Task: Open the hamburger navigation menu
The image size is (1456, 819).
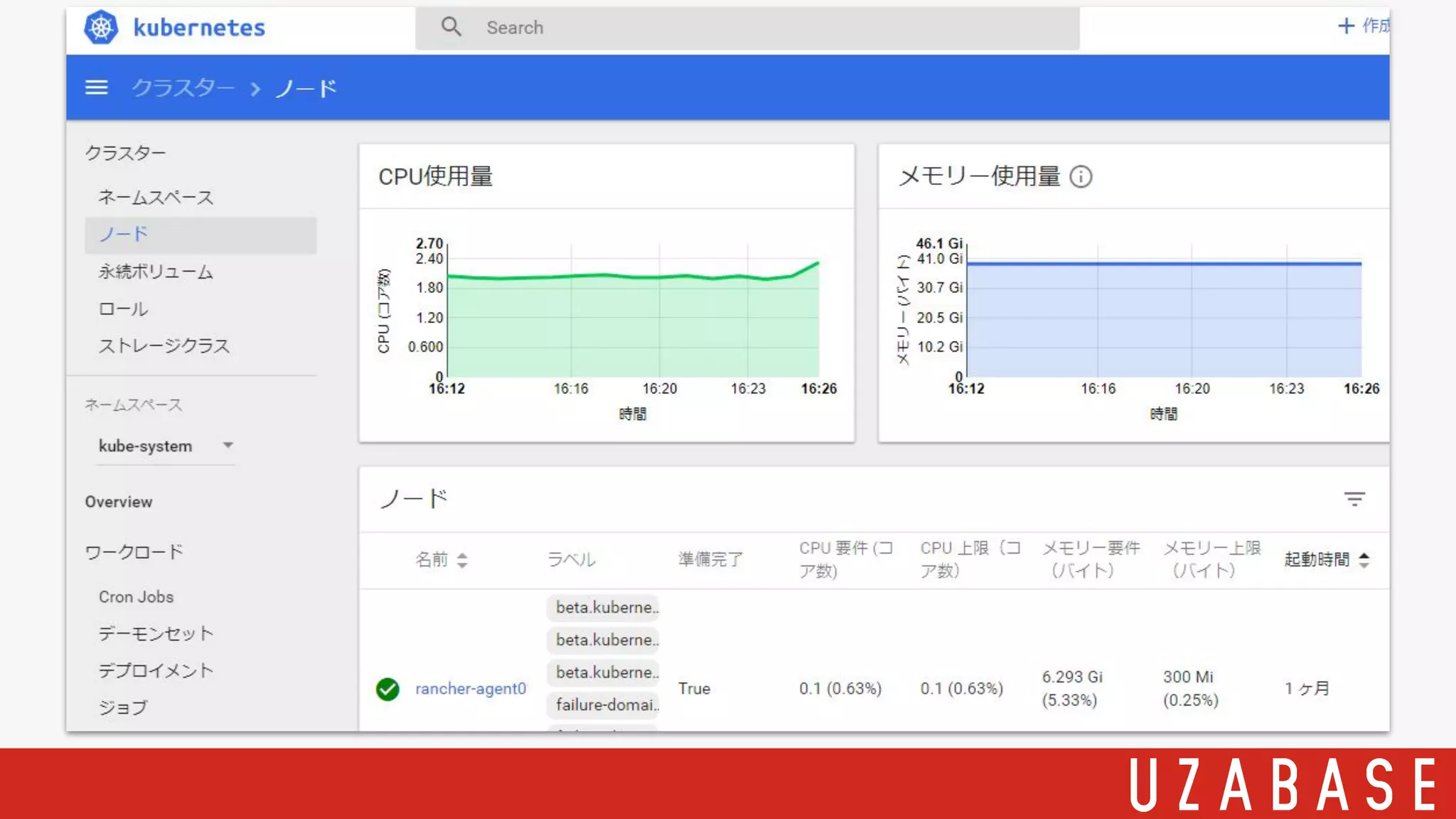Action: tap(97, 87)
